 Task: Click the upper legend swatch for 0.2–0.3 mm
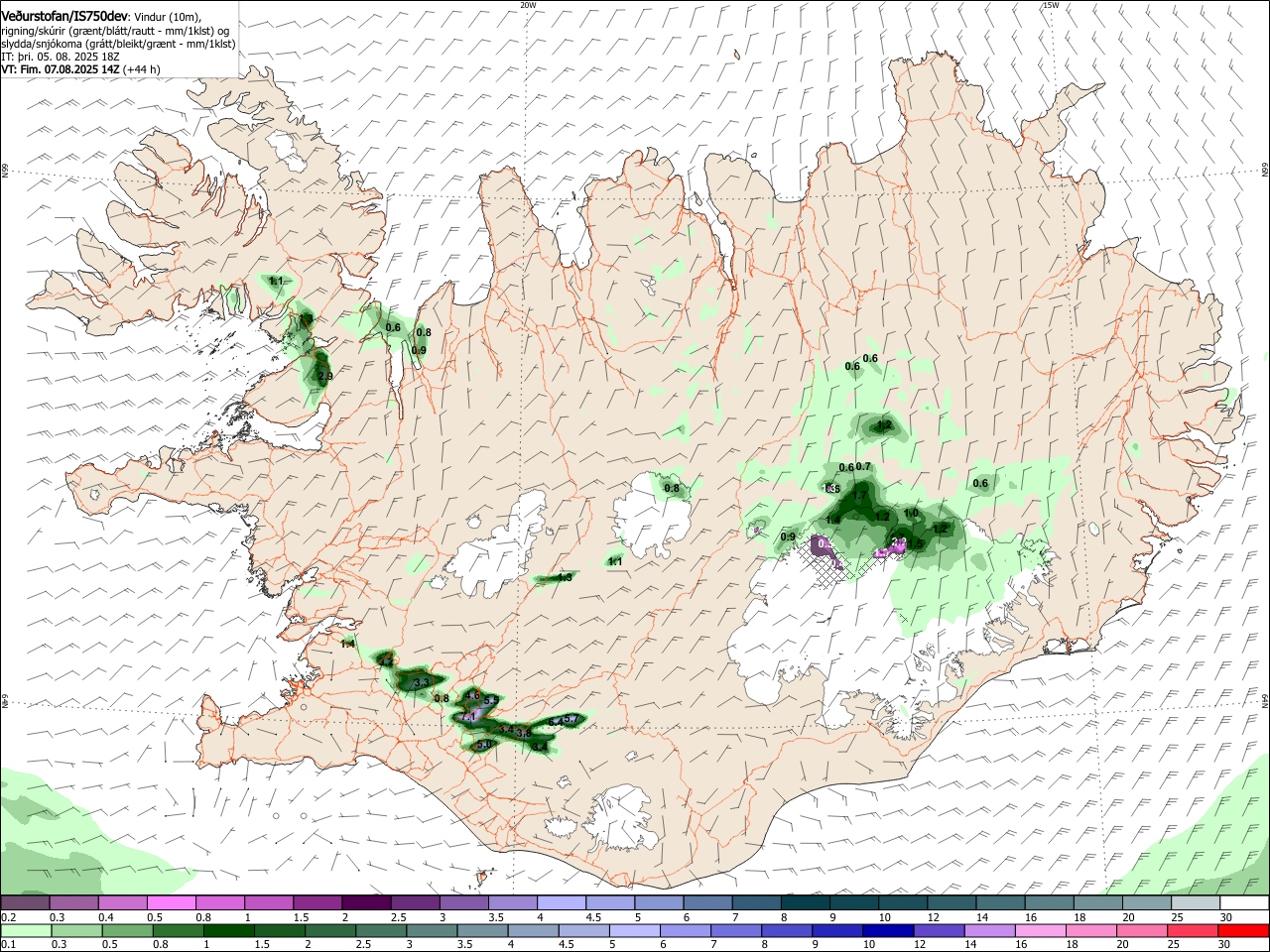tap(25, 902)
